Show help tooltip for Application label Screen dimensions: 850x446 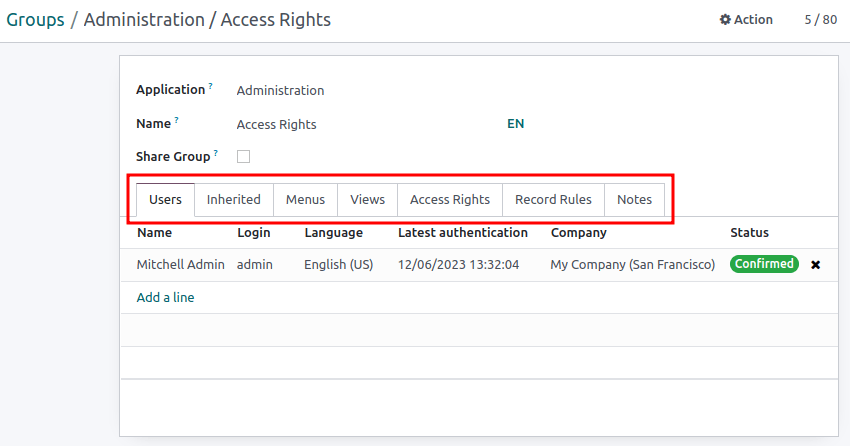pyautogui.click(x=211, y=87)
